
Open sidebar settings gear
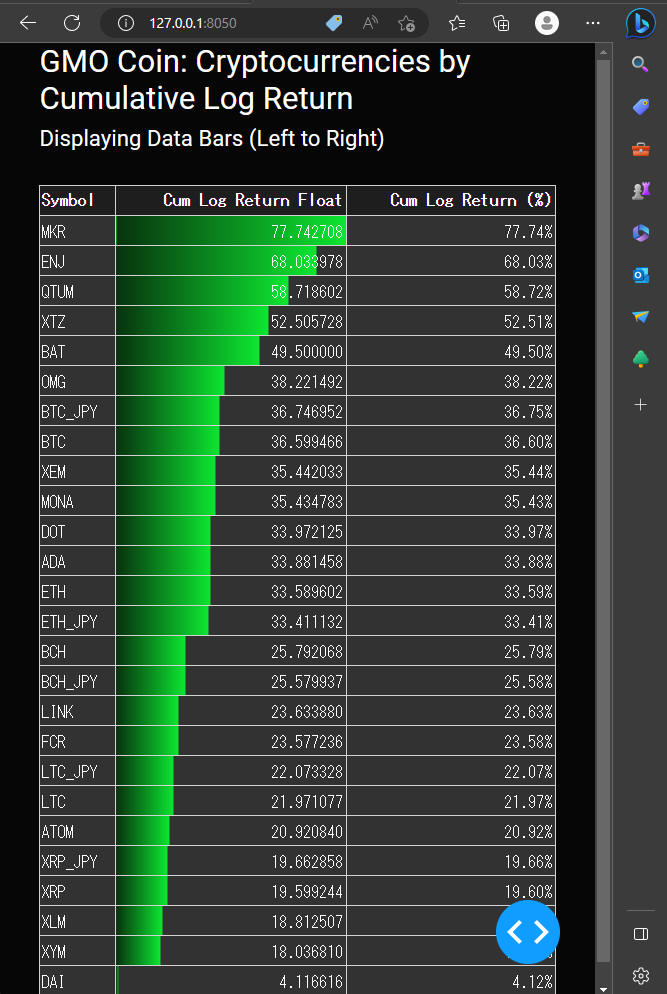click(641, 975)
